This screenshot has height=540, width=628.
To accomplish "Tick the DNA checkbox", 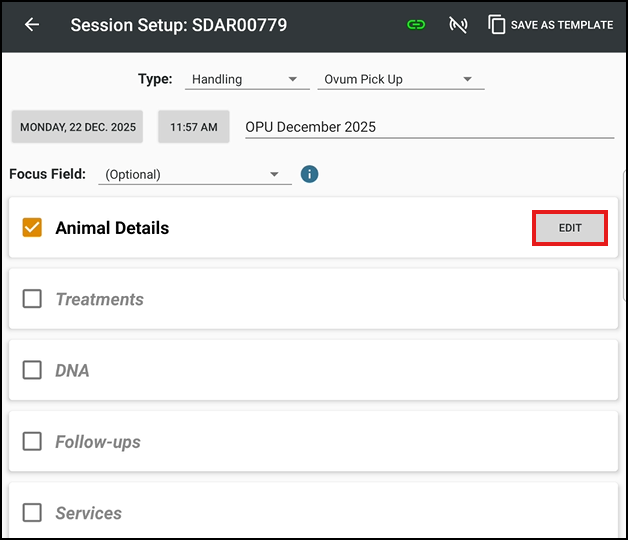I will click(32, 370).
